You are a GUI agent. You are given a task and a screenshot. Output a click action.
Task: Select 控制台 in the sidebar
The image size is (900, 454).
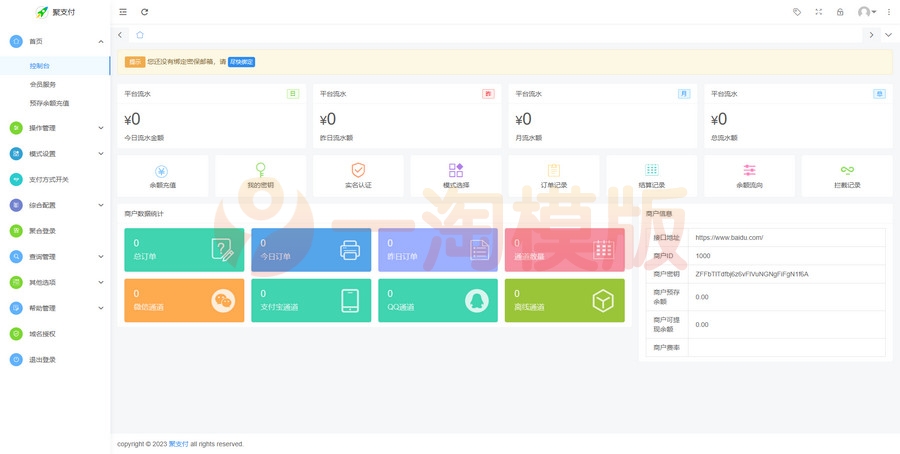[x=55, y=66]
